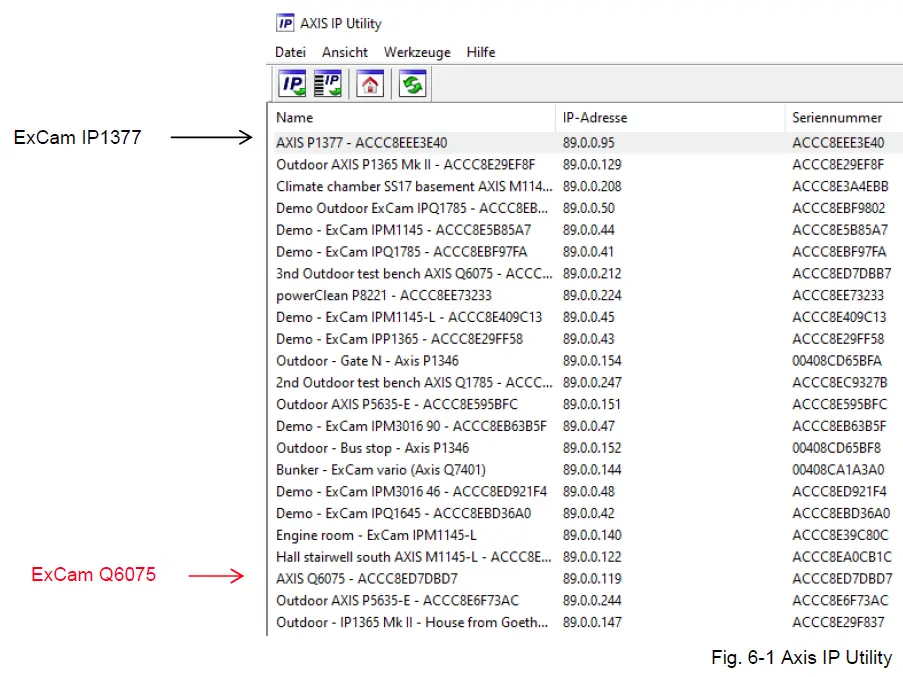
Task: Select AXIS Q6075 - ACCC8ED7DBD7 row
Action: (x=586, y=579)
